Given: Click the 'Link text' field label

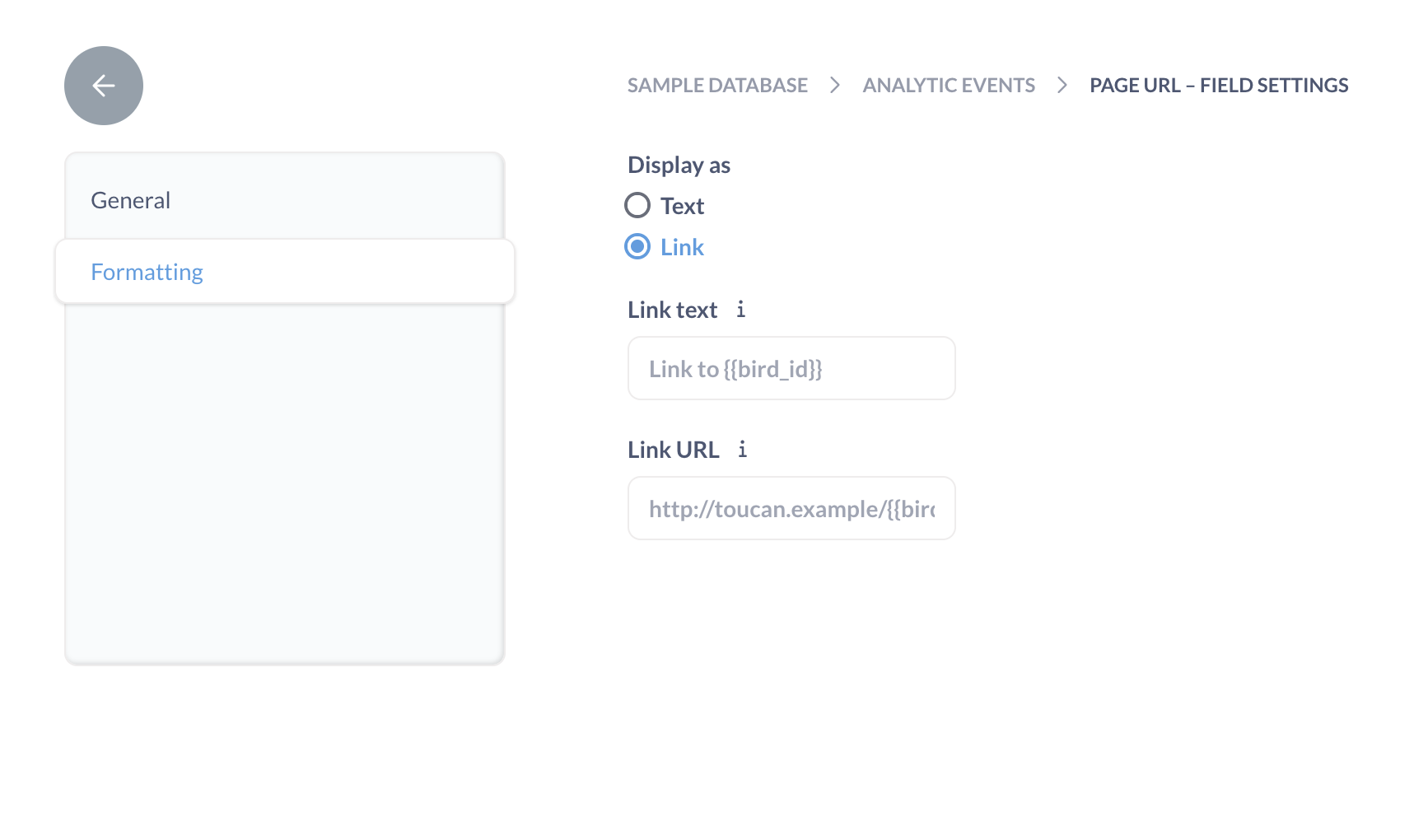Looking at the screenshot, I should [x=672, y=310].
